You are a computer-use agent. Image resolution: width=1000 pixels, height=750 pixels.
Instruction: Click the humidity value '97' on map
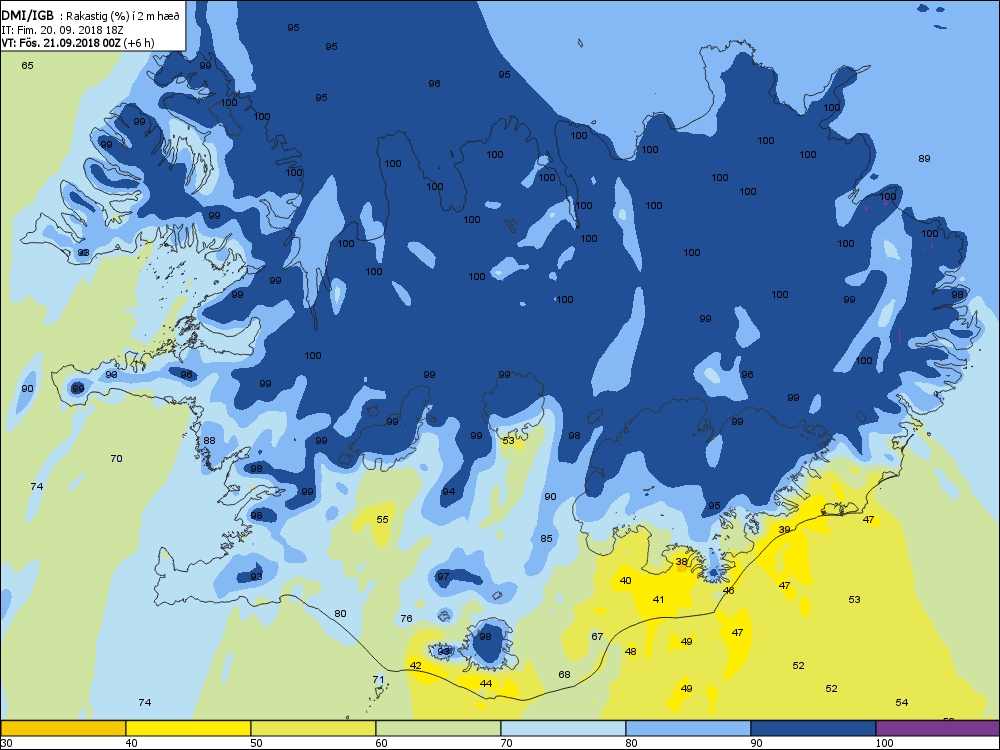[x=443, y=577]
